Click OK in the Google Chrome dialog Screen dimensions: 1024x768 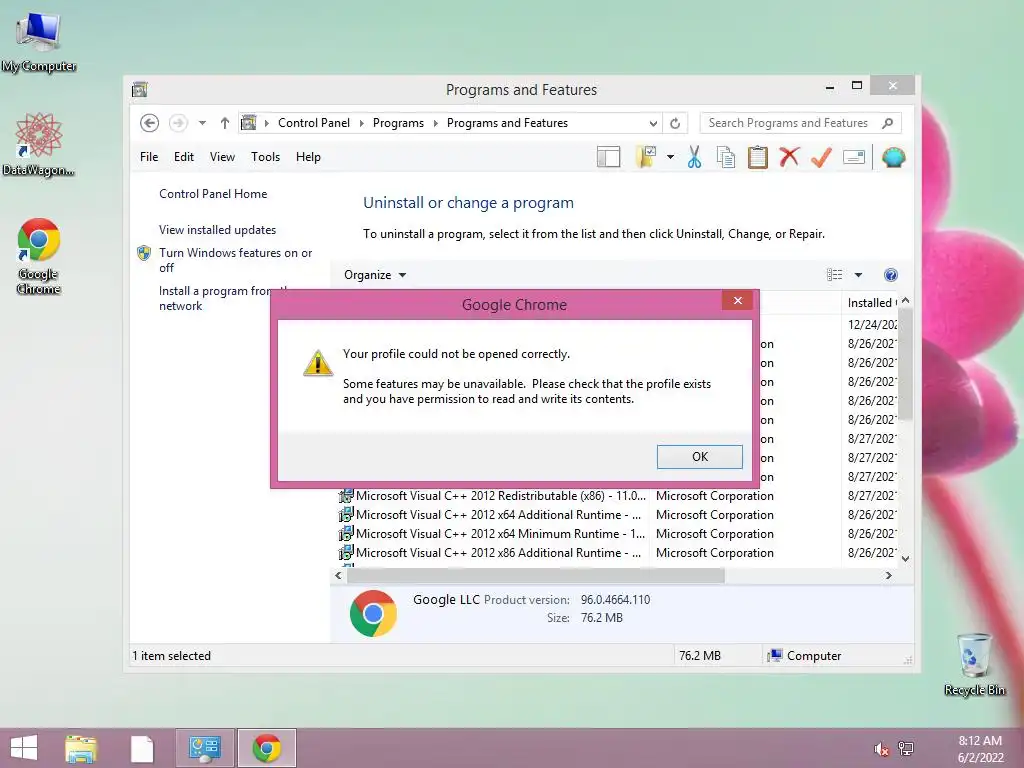coord(699,456)
